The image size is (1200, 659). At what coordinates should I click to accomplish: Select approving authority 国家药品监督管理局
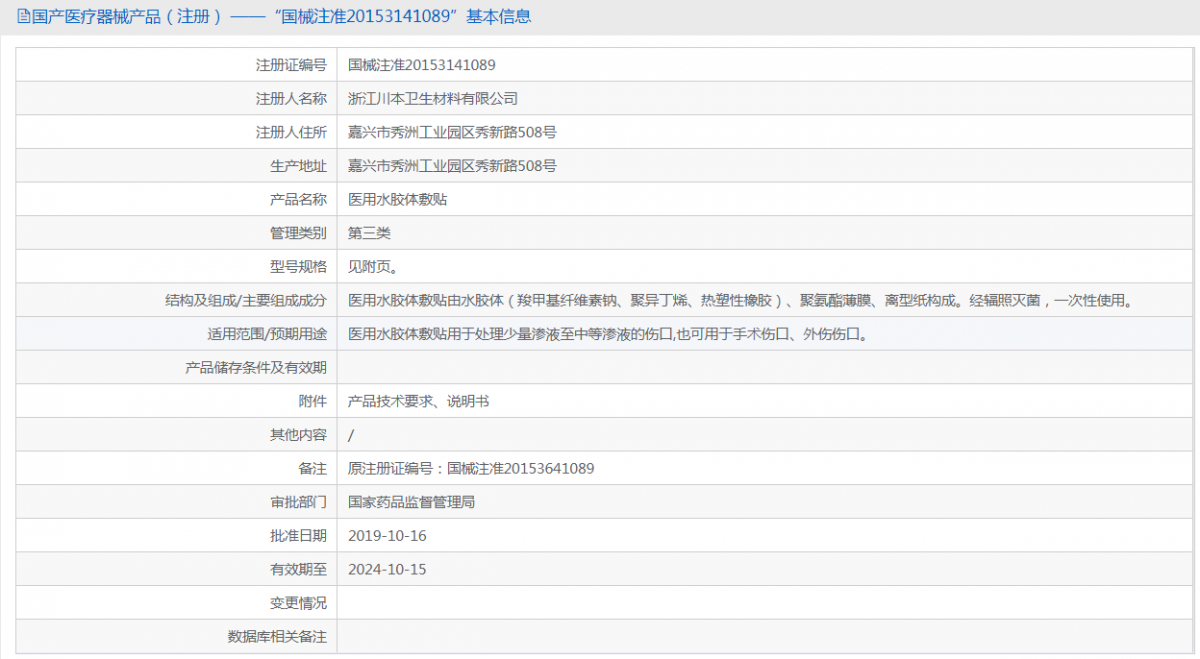click(x=411, y=502)
